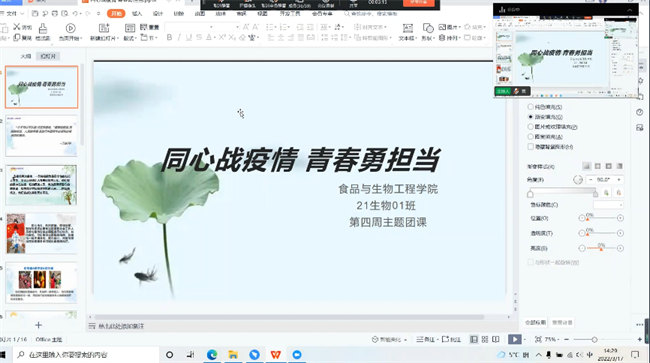Screen dimensions: 650x363
Task: Click the notes placeholder below the slide
Action: [x=121, y=326]
